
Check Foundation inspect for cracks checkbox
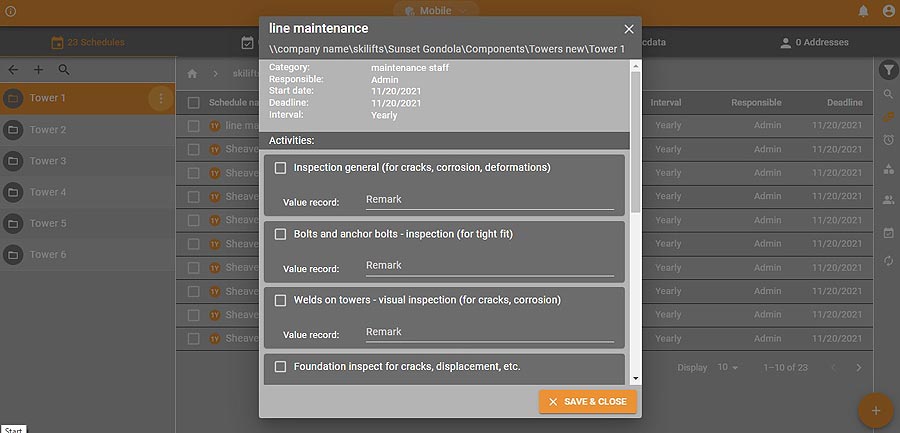pos(281,367)
